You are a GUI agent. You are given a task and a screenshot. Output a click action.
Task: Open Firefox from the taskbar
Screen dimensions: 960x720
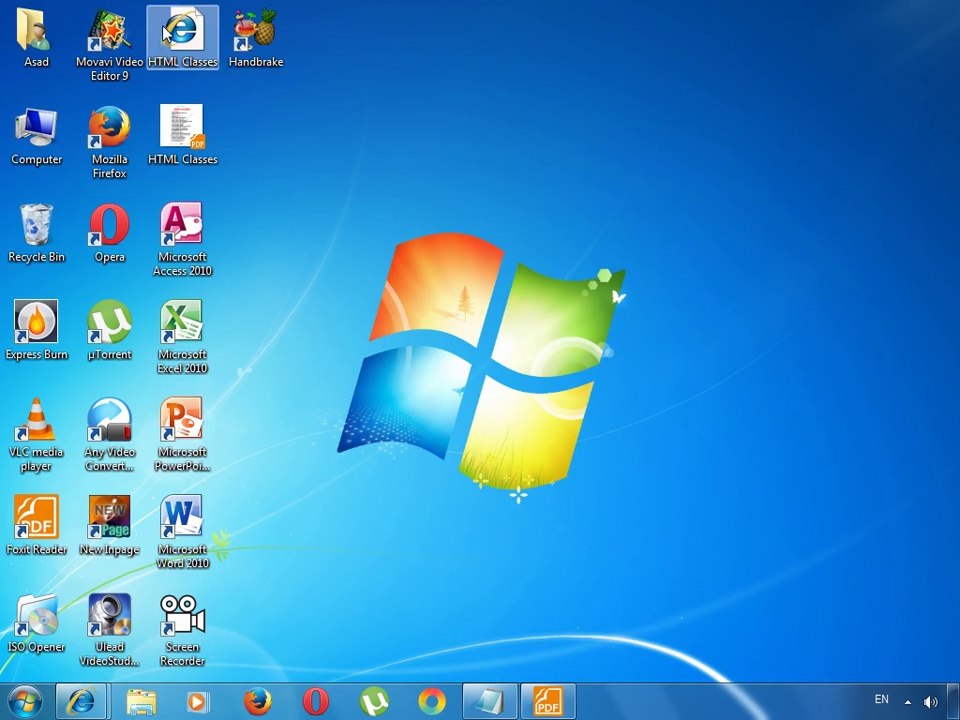[x=257, y=702]
